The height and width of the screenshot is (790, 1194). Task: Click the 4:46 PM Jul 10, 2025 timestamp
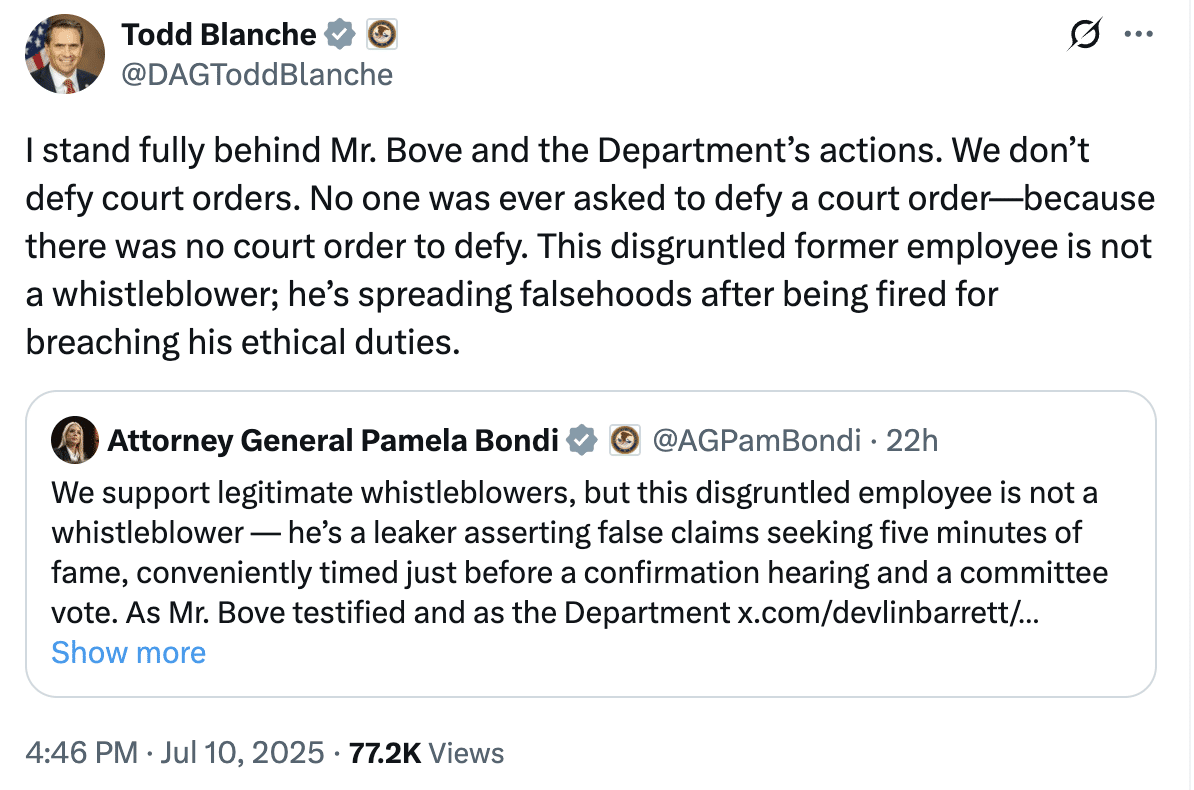coord(175,753)
